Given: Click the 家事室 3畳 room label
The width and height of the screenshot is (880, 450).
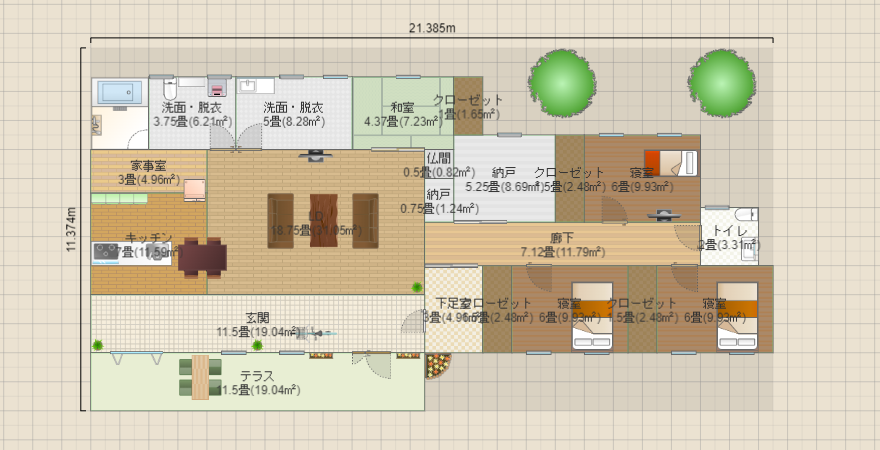Looking at the screenshot, I should [x=149, y=172].
